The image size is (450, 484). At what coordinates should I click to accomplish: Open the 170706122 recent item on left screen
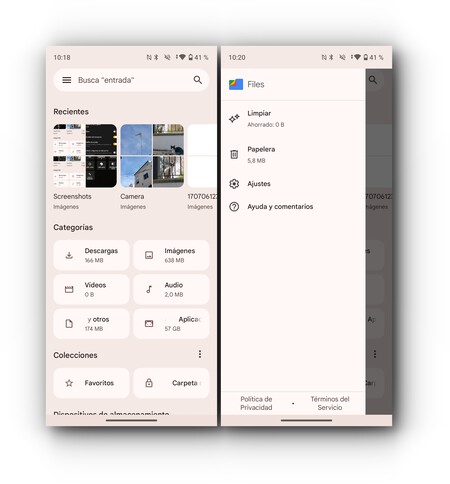point(202,156)
